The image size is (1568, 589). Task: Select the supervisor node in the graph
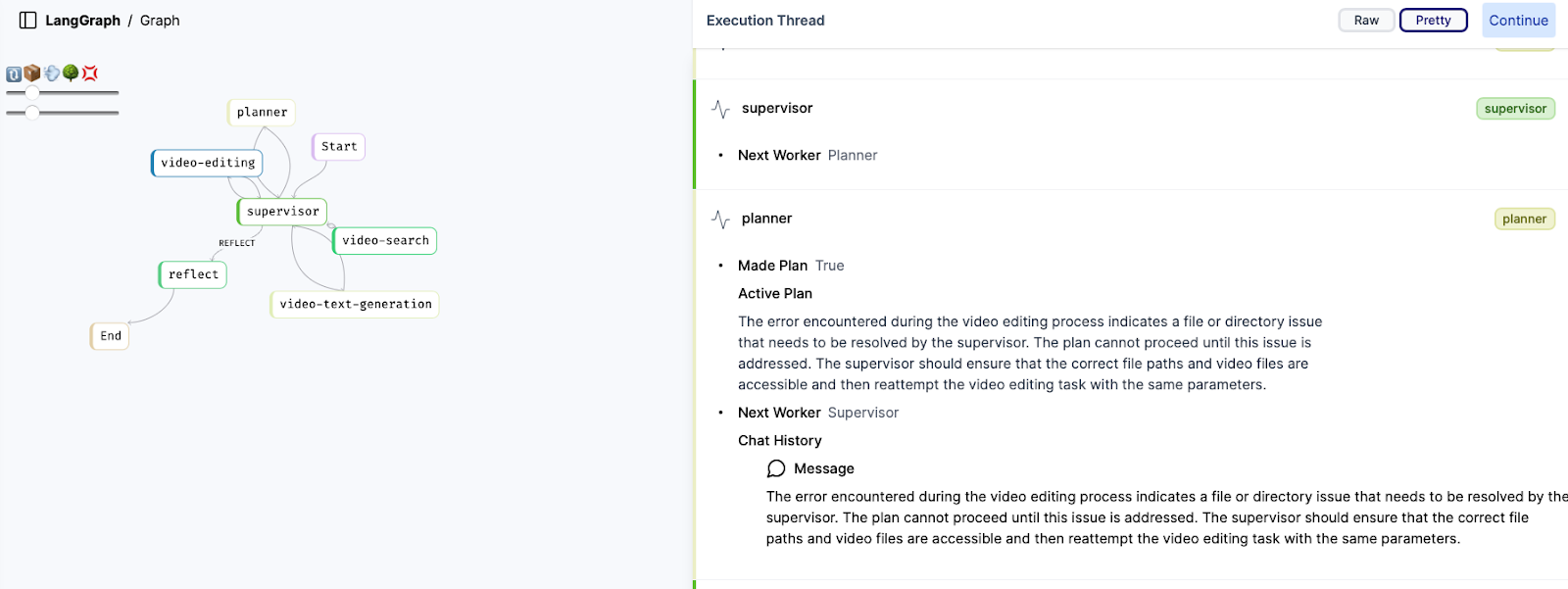click(x=282, y=212)
